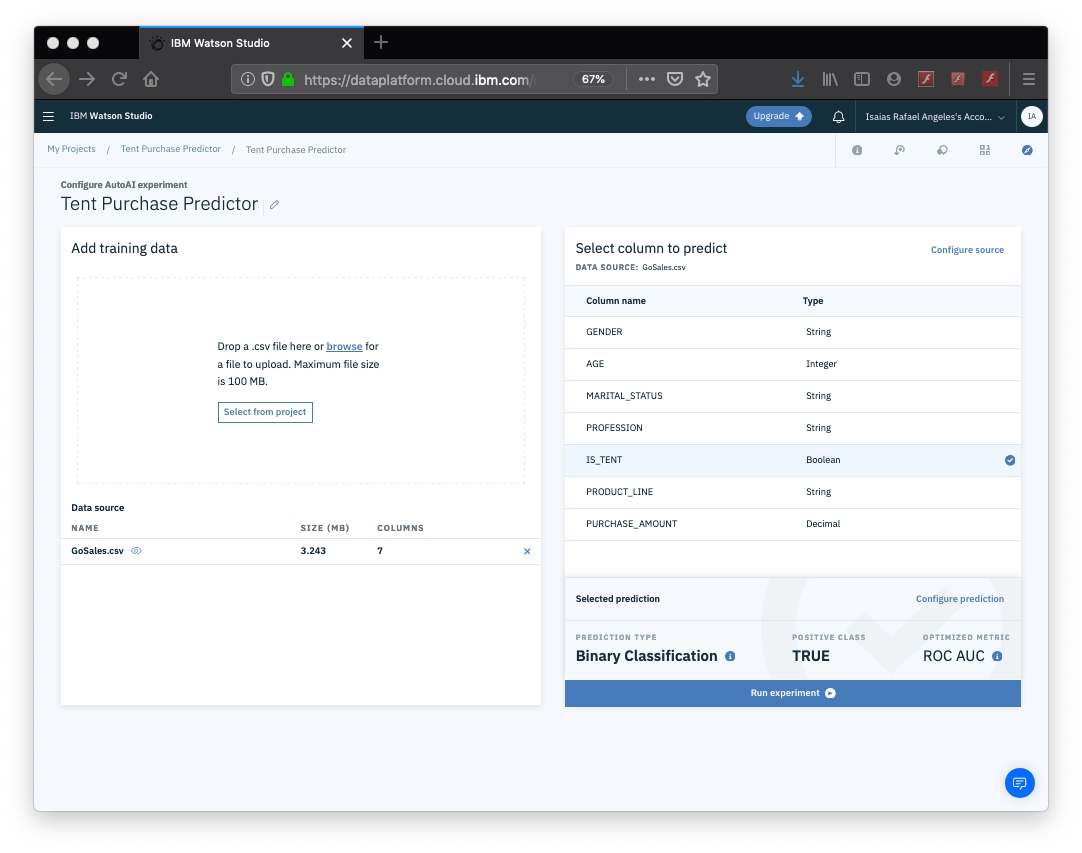Select GENDER as prediction column
Screen dimensions: 1082x853
(604, 332)
